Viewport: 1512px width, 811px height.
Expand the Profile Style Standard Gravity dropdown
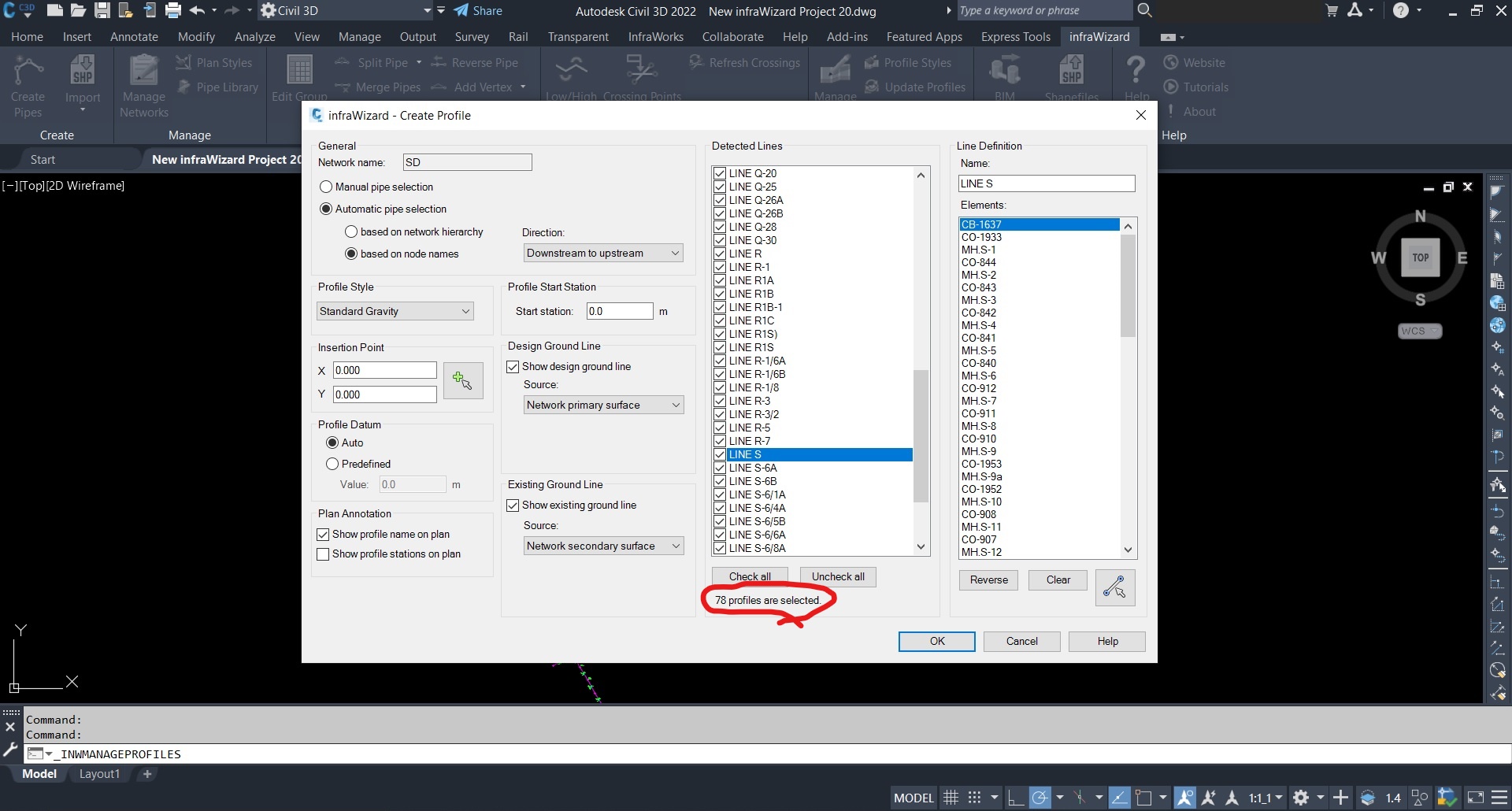coord(395,312)
